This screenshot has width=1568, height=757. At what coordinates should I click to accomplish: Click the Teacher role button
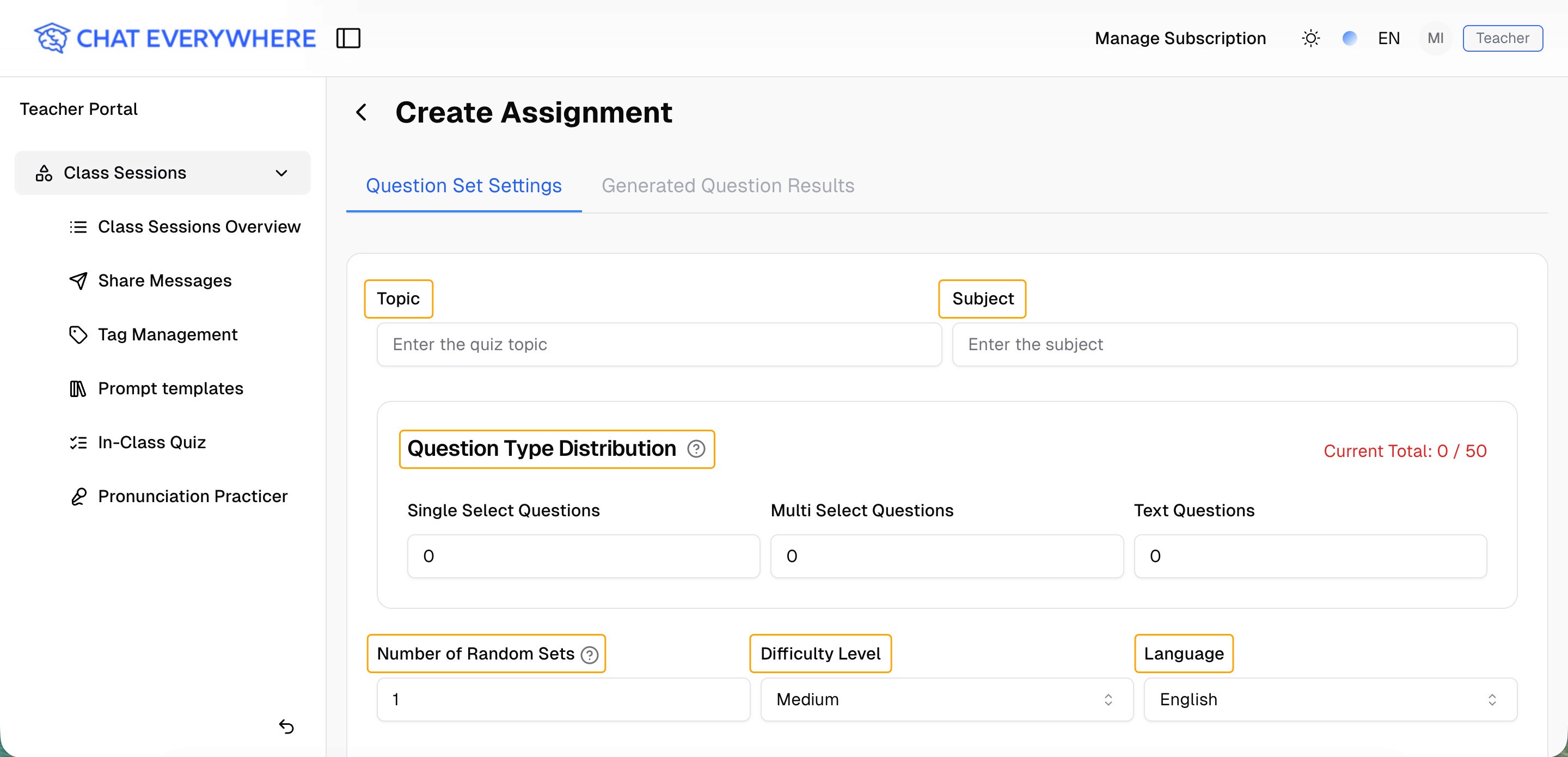(x=1502, y=38)
